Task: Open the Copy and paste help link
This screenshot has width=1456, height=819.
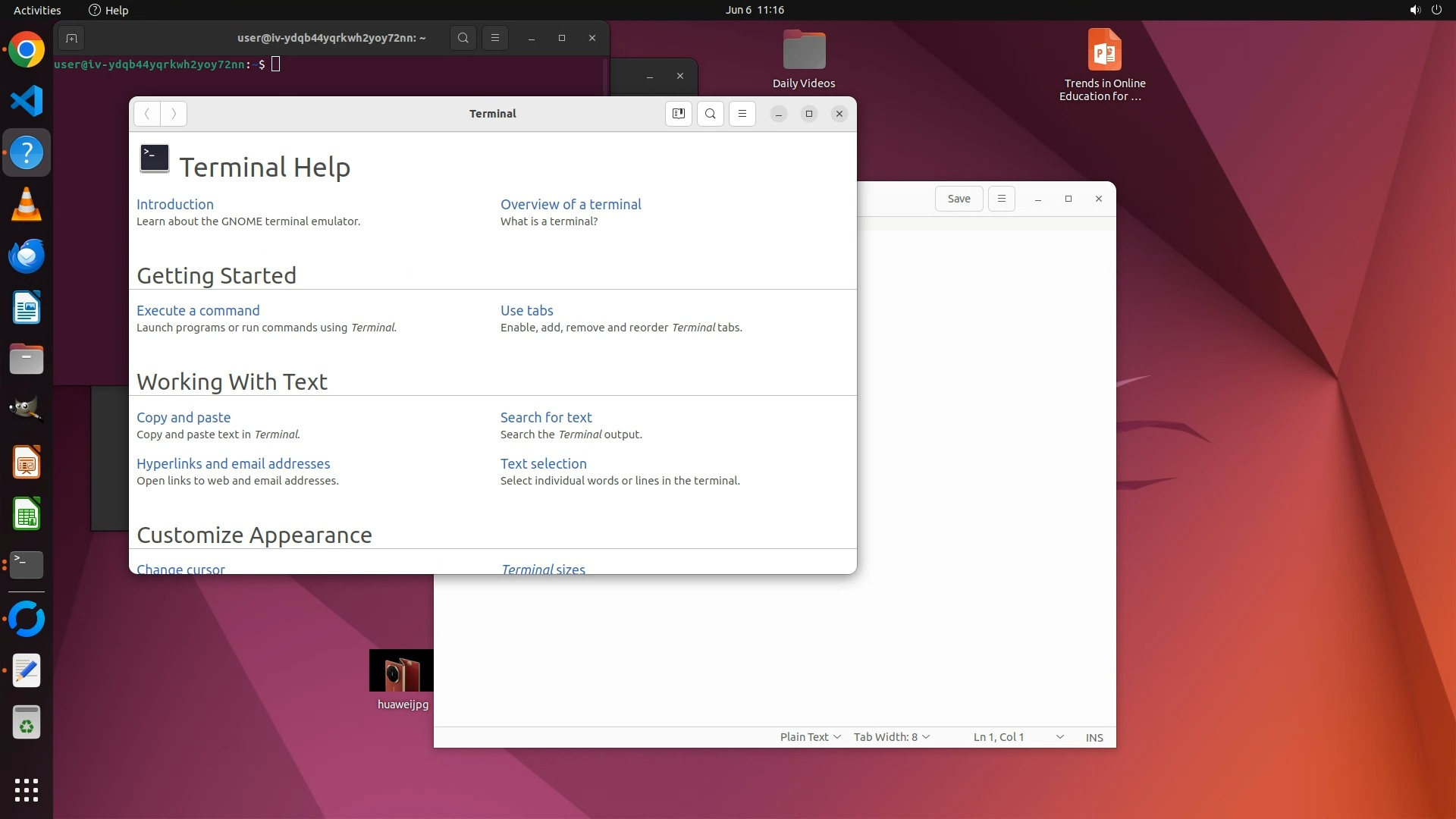Action: tap(184, 417)
